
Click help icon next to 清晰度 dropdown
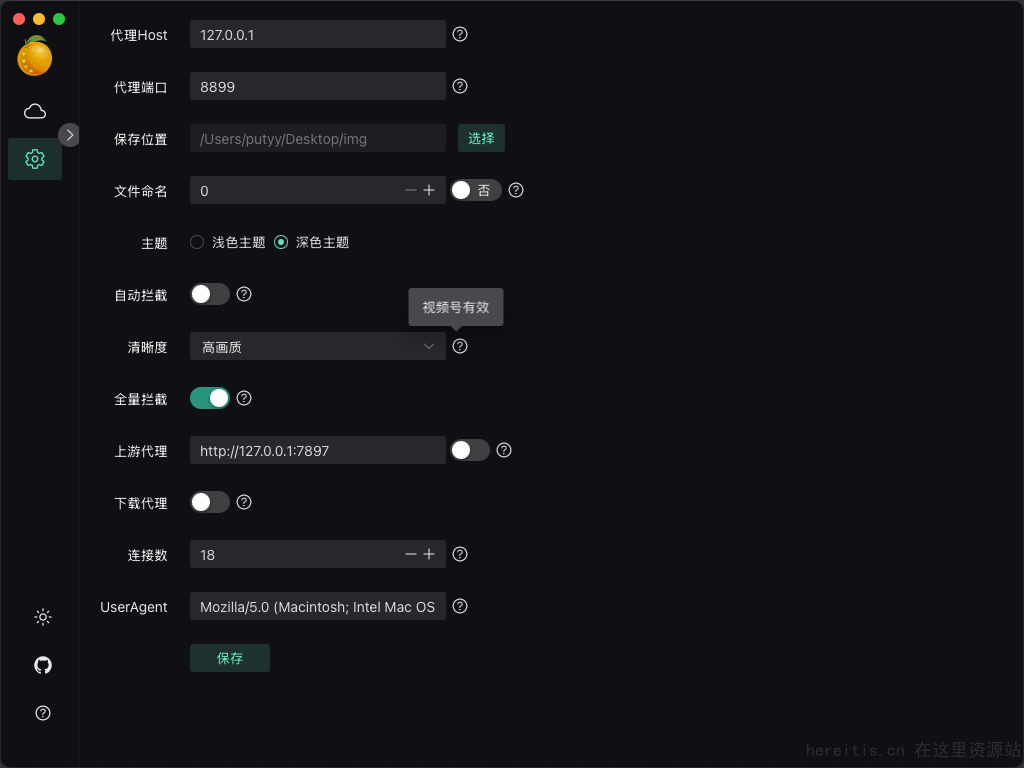coord(460,346)
